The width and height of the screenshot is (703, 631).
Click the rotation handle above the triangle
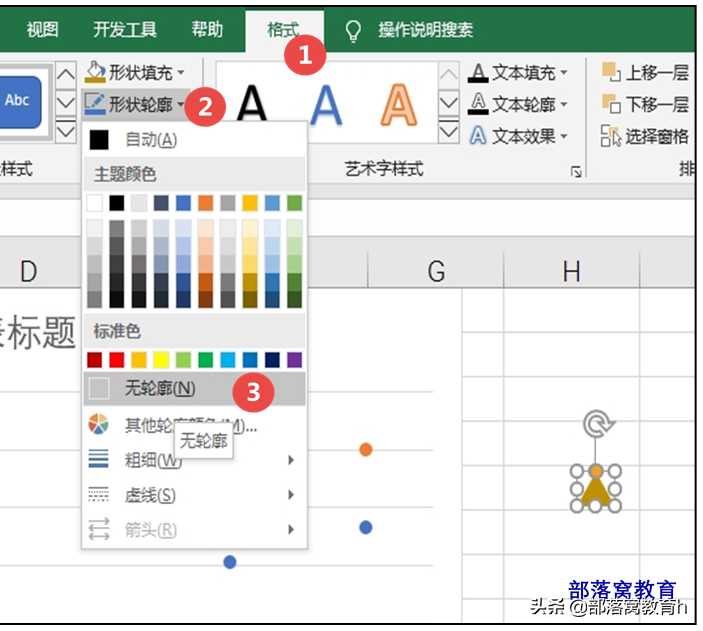pos(597,423)
